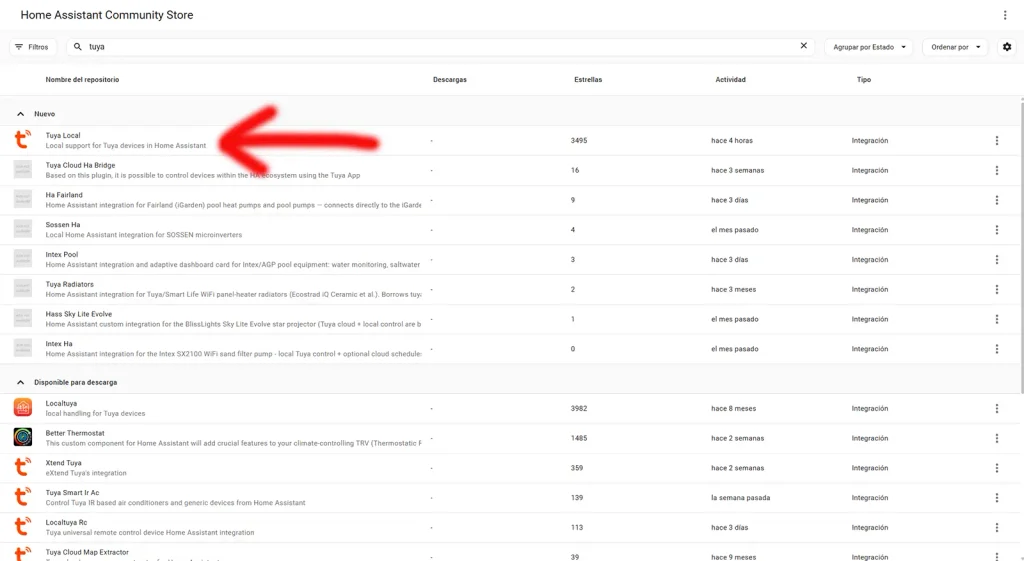Open the Tuya Smart Ir Ac row menu
Viewport: 1024px width, 561px height.
click(997, 498)
